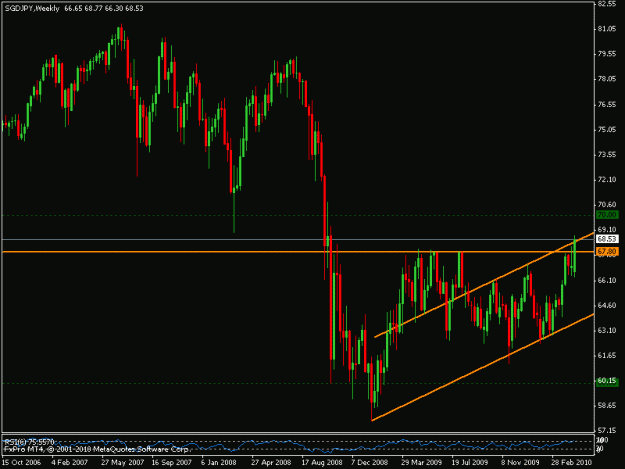Click the 69.10 price axis label
Image resolution: width=625 pixels, height=469 pixels.
(x=607, y=230)
